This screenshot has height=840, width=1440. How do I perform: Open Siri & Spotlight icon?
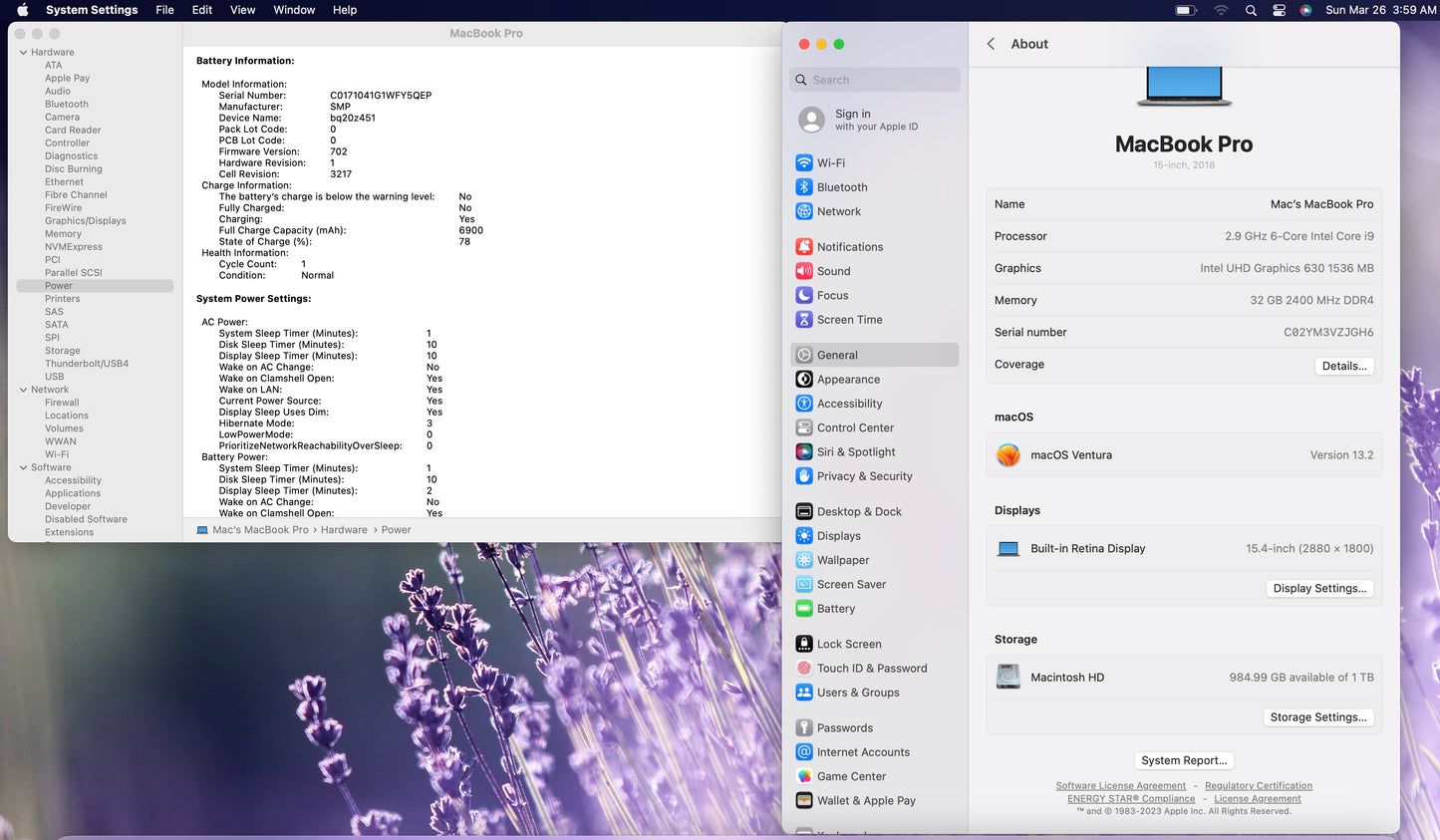click(x=804, y=452)
